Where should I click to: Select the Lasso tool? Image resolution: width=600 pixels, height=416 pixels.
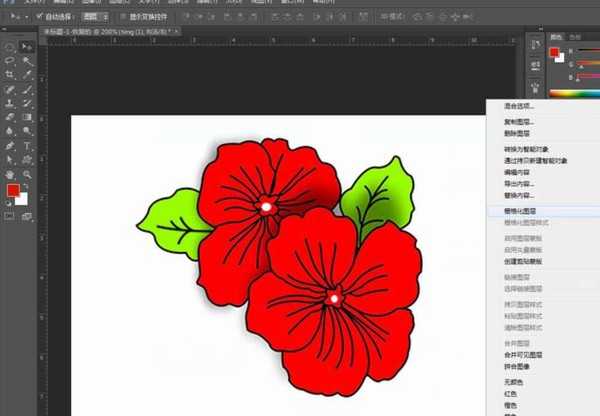click(x=9, y=61)
